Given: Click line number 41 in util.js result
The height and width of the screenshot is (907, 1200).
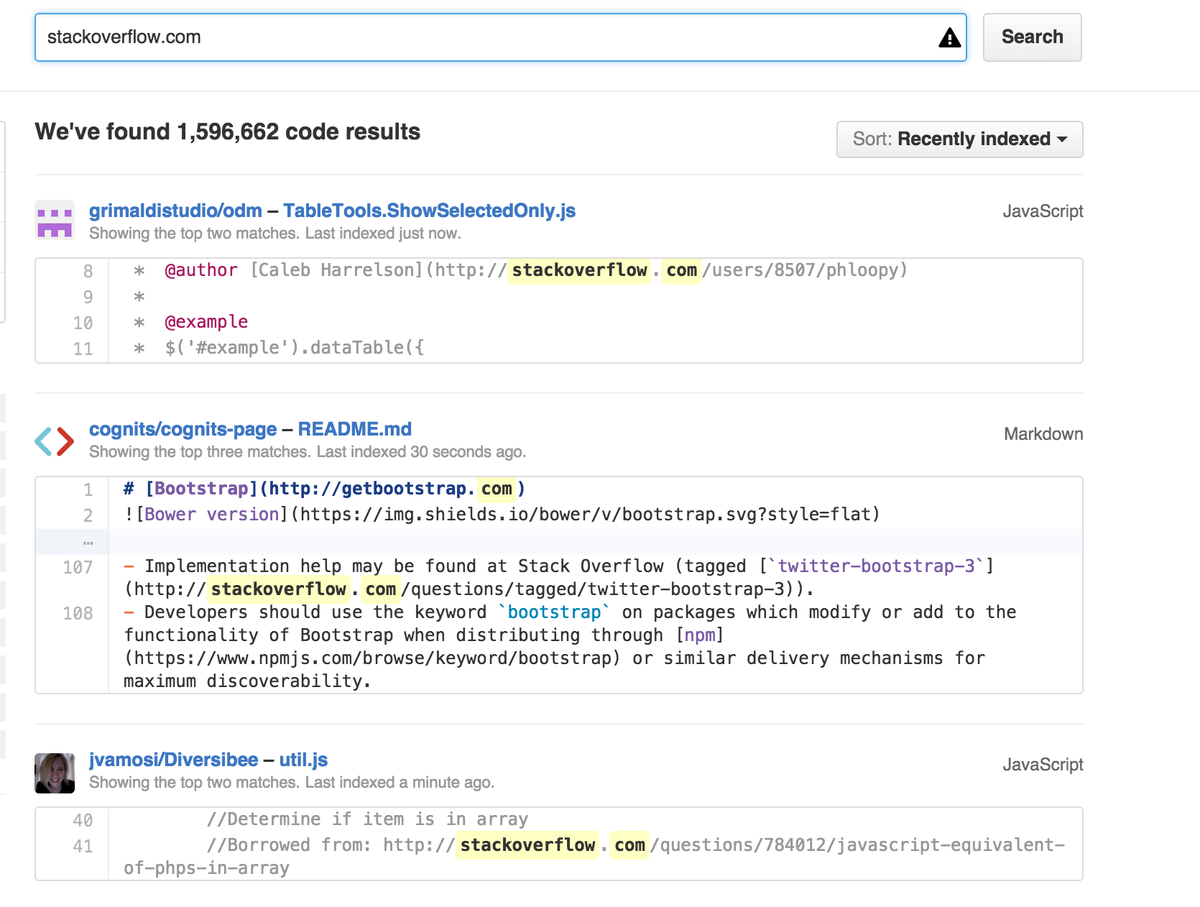Looking at the screenshot, I should tap(83, 846).
